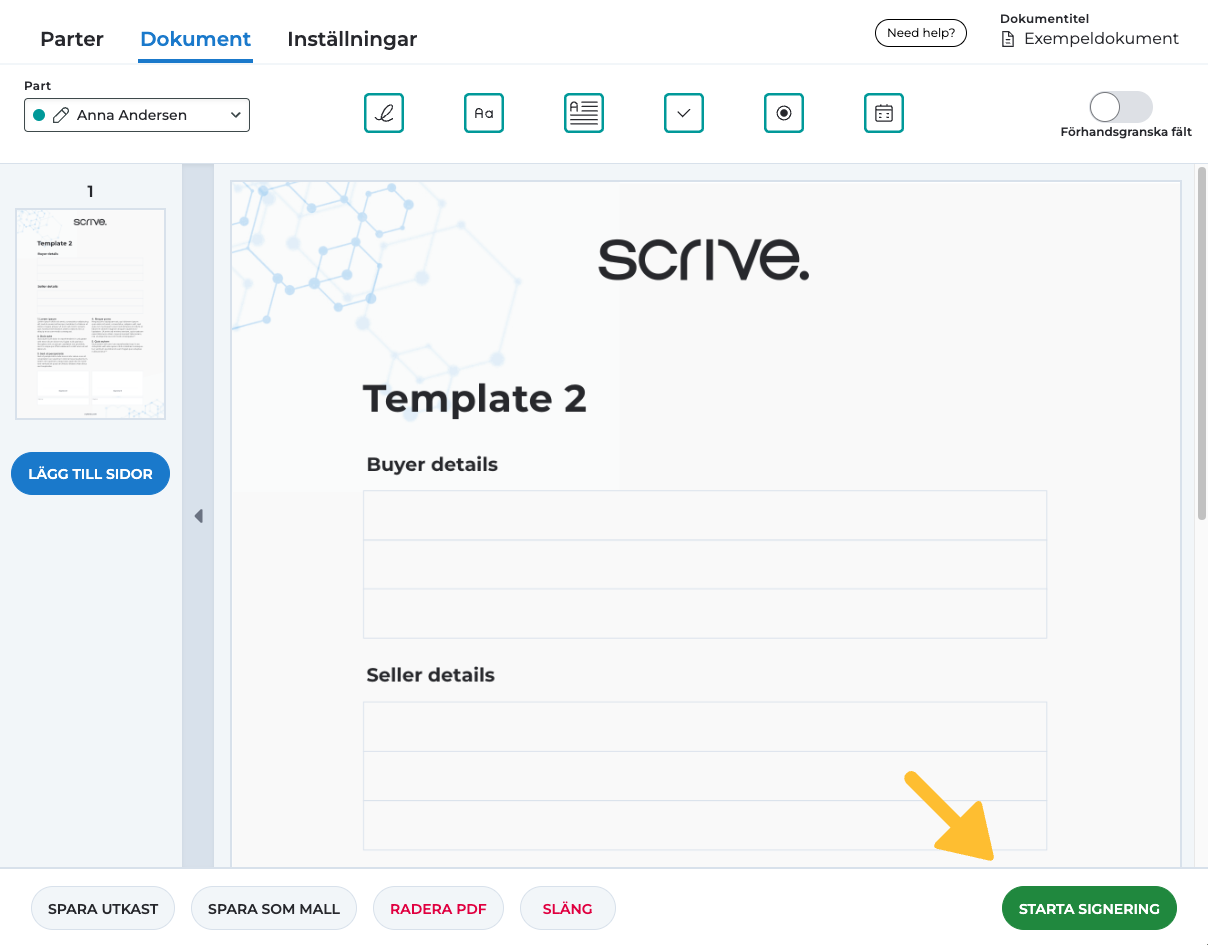The width and height of the screenshot is (1208, 945).
Task: Open the Part dropdown for Anna Andersen
Action: pos(137,115)
